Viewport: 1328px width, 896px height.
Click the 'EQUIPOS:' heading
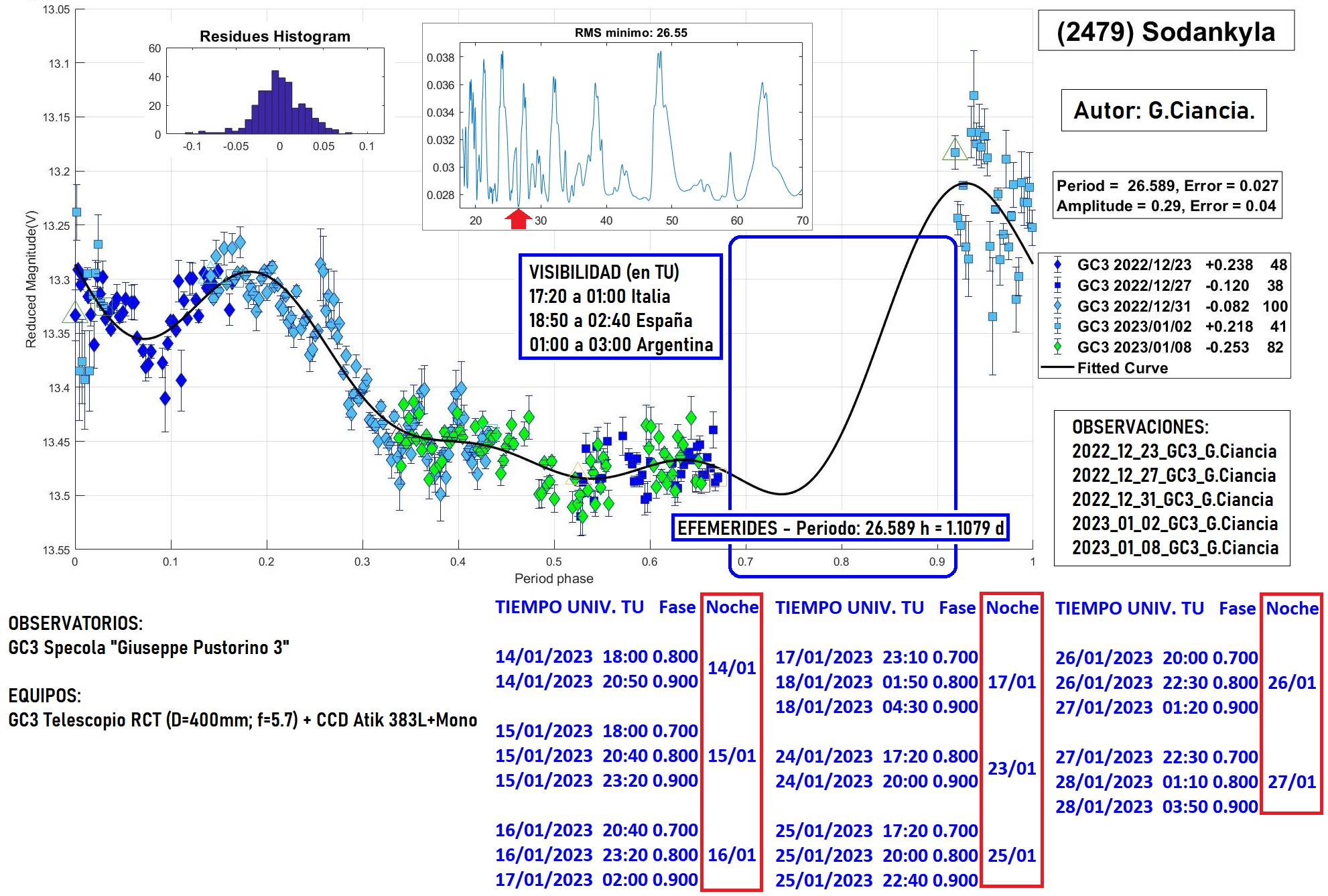pos(44,696)
